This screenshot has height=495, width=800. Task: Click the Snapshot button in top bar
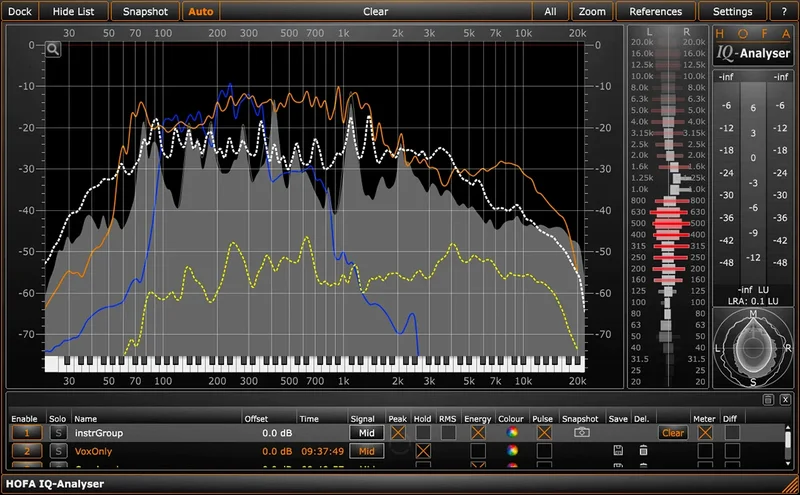coord(145,11)
